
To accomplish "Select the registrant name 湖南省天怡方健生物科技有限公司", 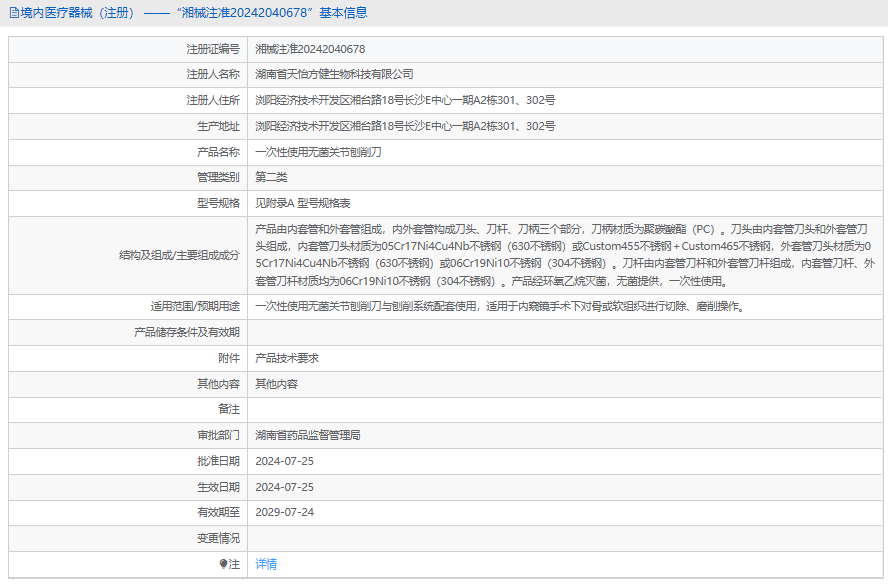I will pos(334,74).
